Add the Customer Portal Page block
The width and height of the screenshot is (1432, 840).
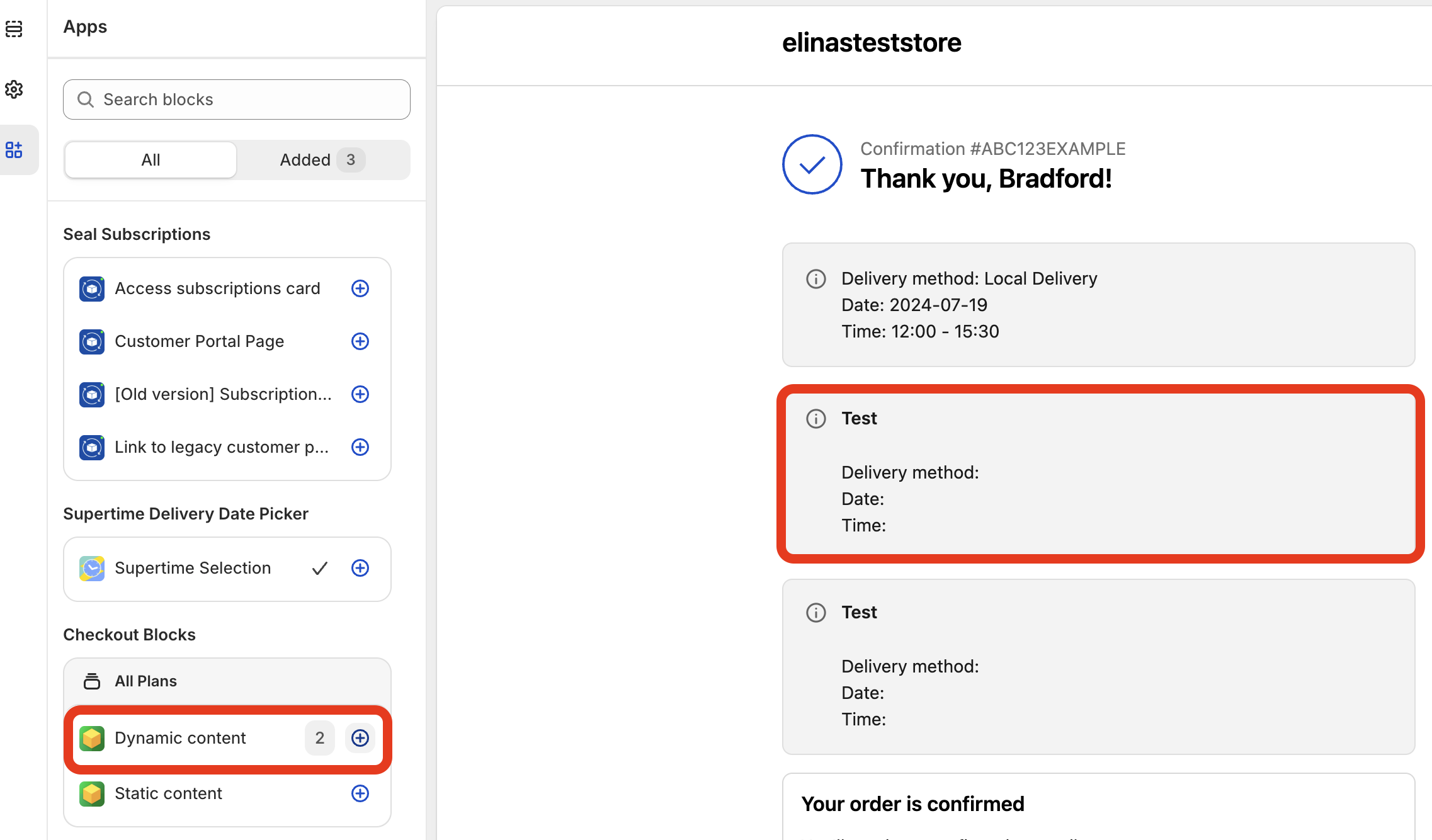pyautogui.click(x=360, y=341)
